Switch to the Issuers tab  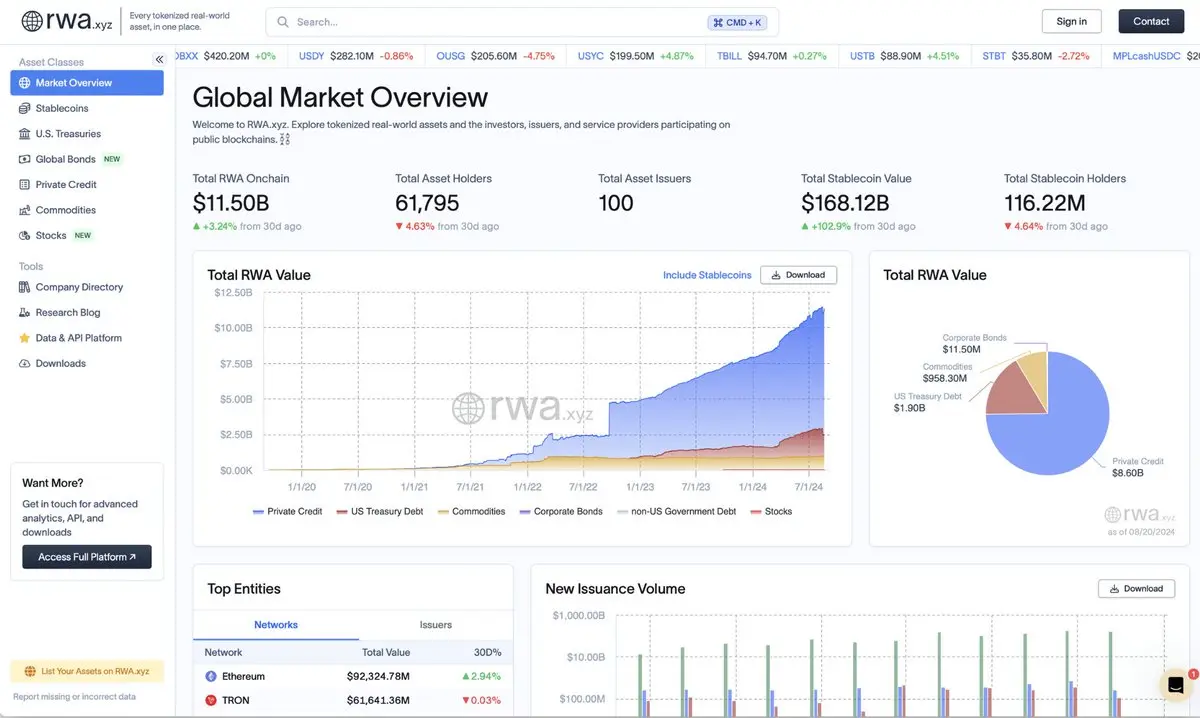point(435,625)
